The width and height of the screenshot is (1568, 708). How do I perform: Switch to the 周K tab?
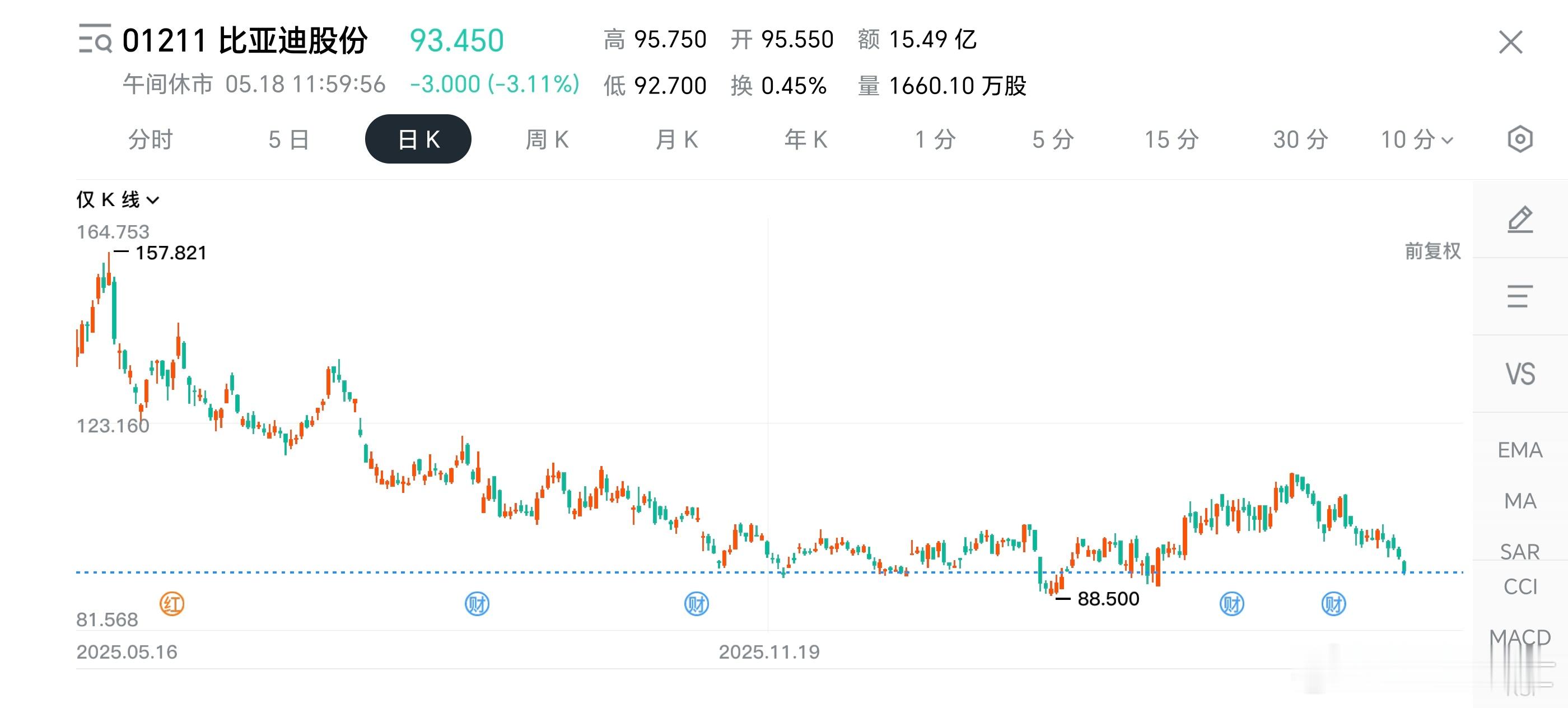[547, 139]
